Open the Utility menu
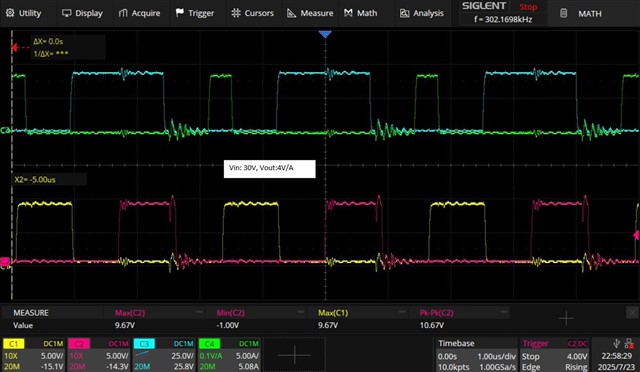The height and width of the screenshot is (372, 640). pyautogui.click(x=23, y=13)
